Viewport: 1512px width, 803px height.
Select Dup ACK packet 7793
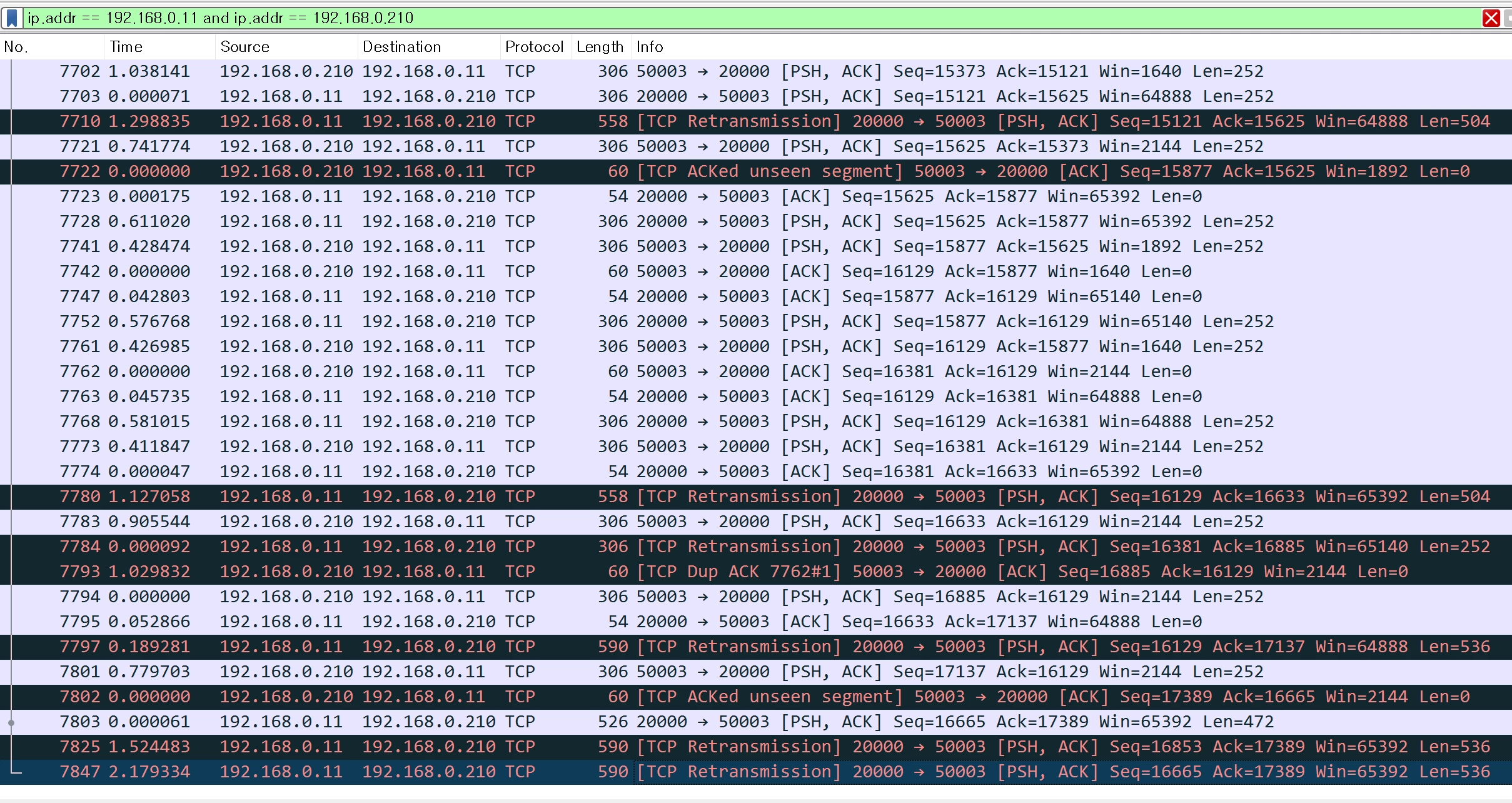756,572
